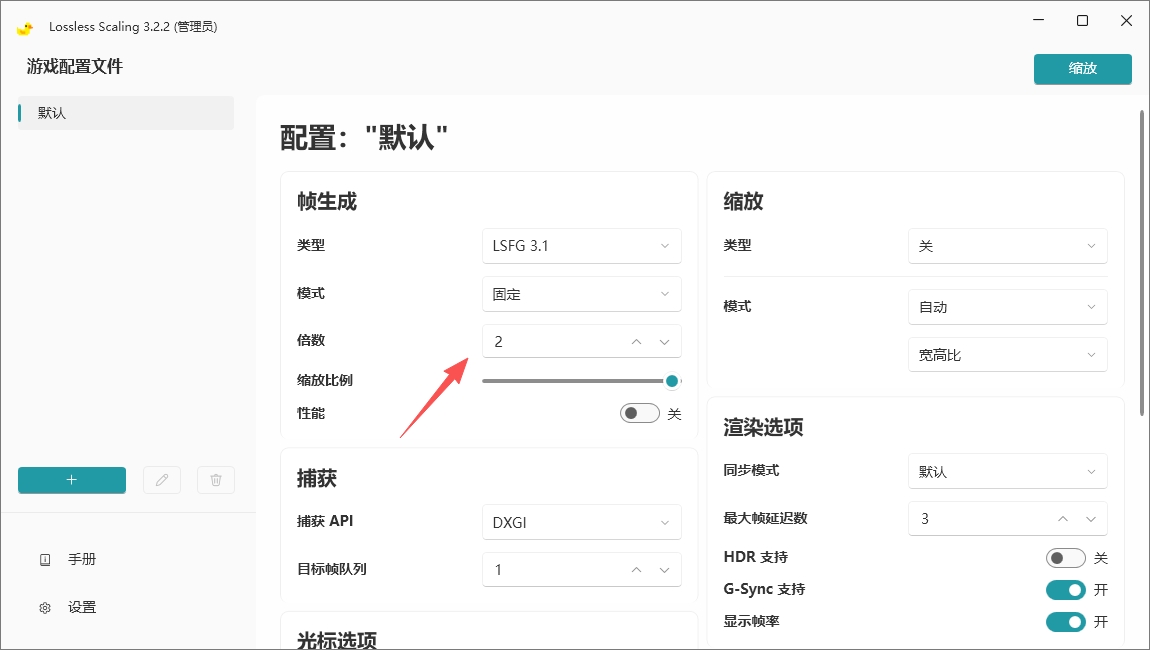Open the 固定 mode dropdown
The image size is (1150, 650).
point(582,294)
